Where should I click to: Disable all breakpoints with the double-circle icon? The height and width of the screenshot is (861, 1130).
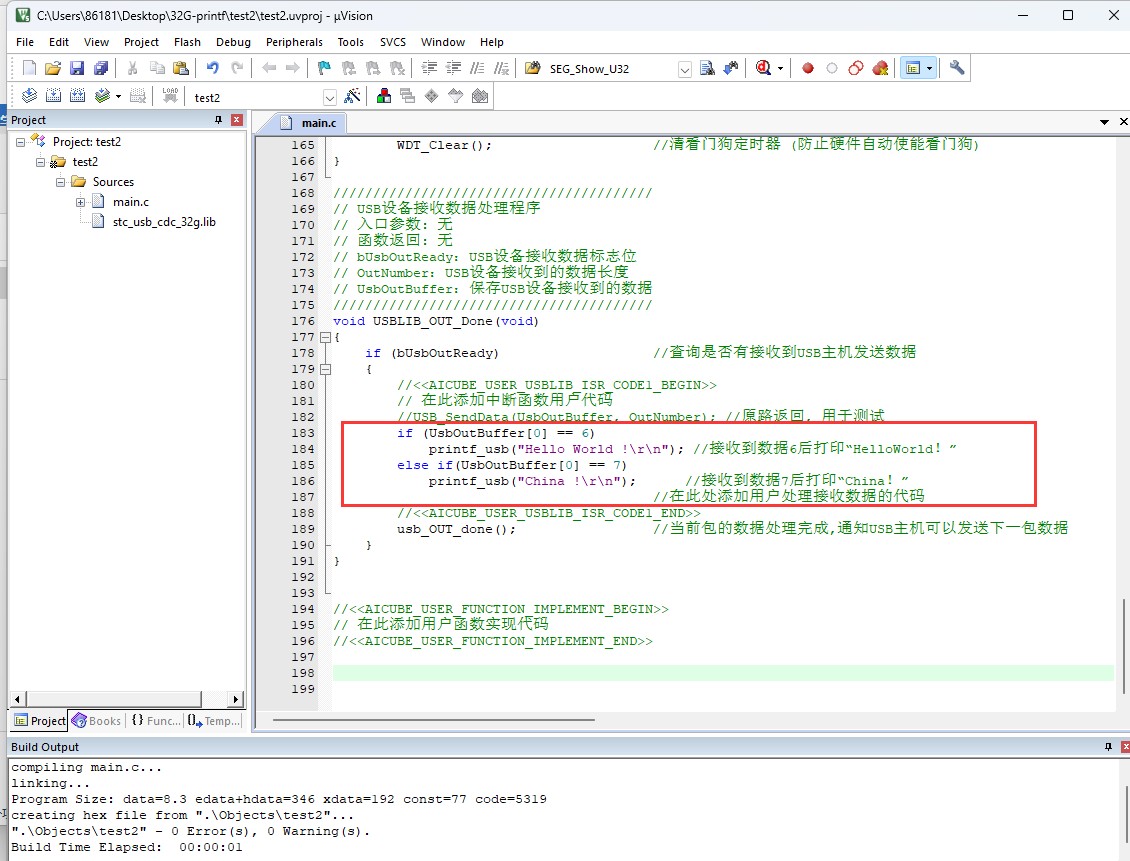tap(856, 68)
